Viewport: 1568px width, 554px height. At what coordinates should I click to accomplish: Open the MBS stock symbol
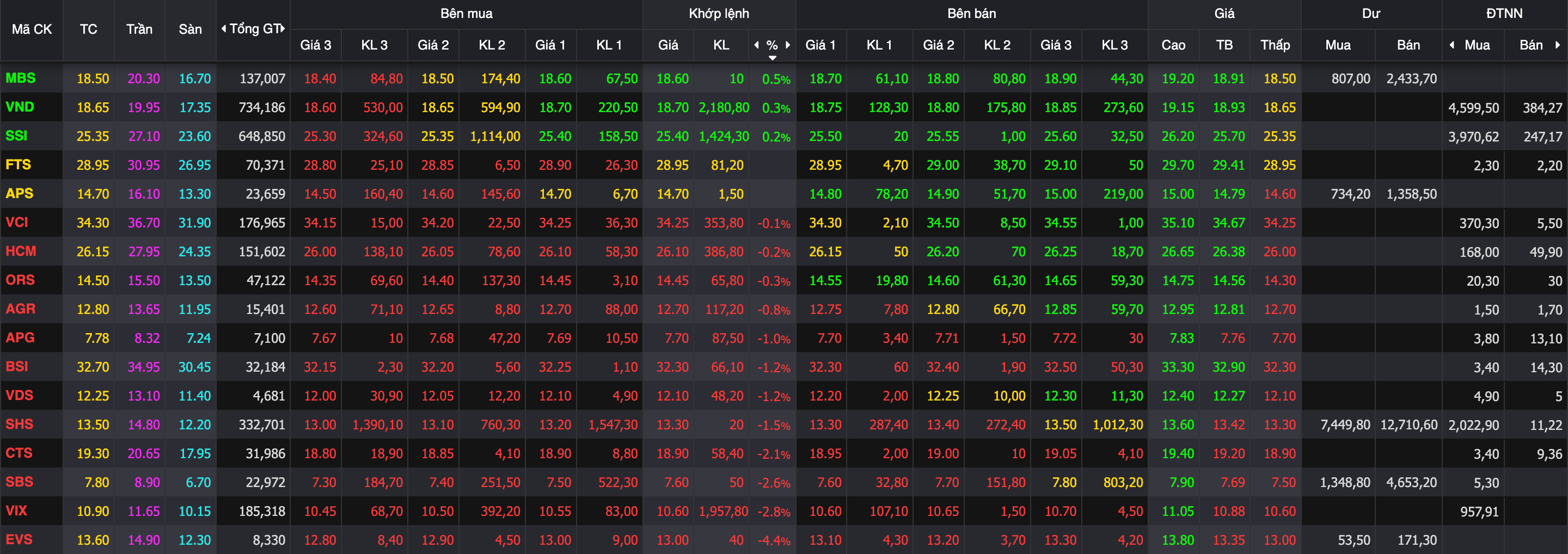pyautogui.click(x=21, y=78)
